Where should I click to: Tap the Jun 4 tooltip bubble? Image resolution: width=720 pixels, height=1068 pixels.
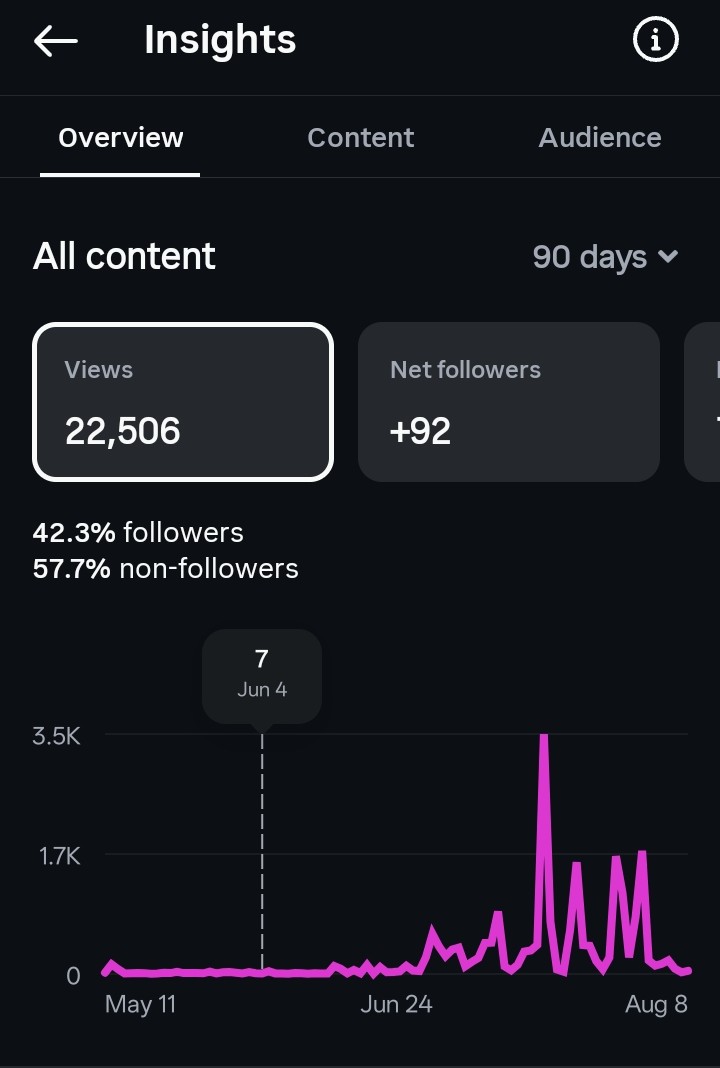coord(262,675)
